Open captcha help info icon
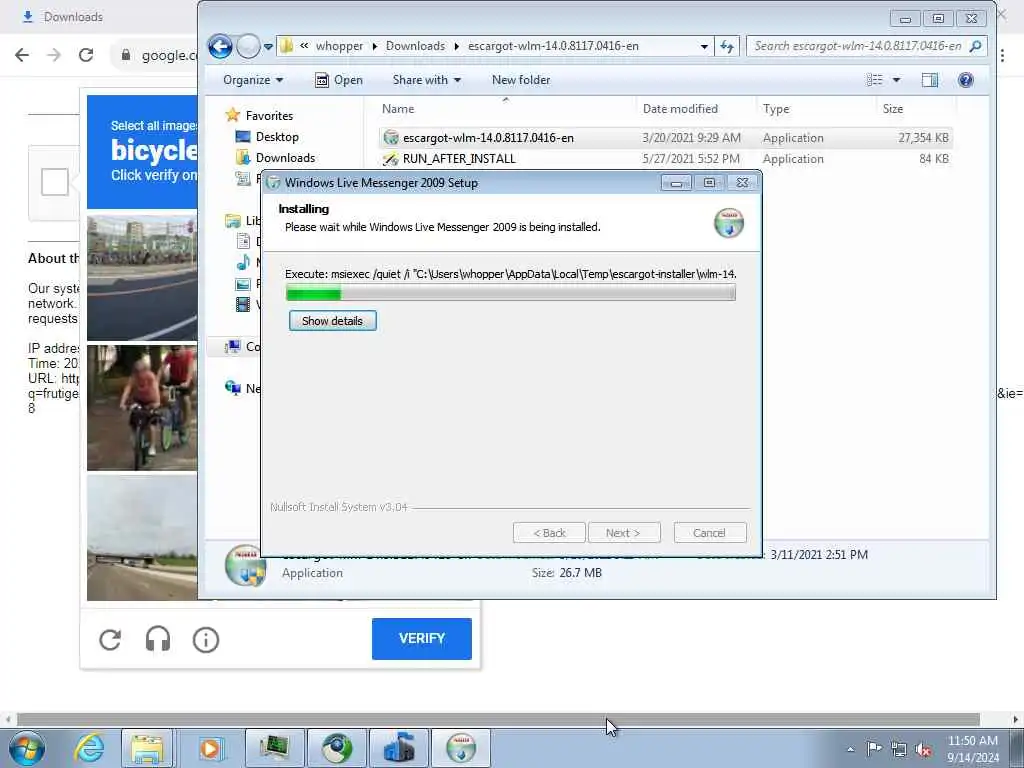The image size is (1024, 768). [206, 639]
